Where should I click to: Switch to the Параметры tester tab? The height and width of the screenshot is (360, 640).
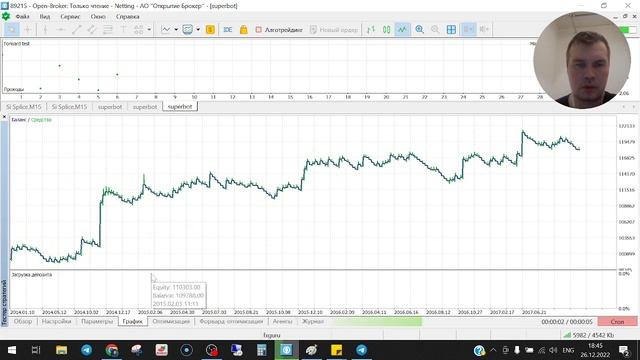97,322
